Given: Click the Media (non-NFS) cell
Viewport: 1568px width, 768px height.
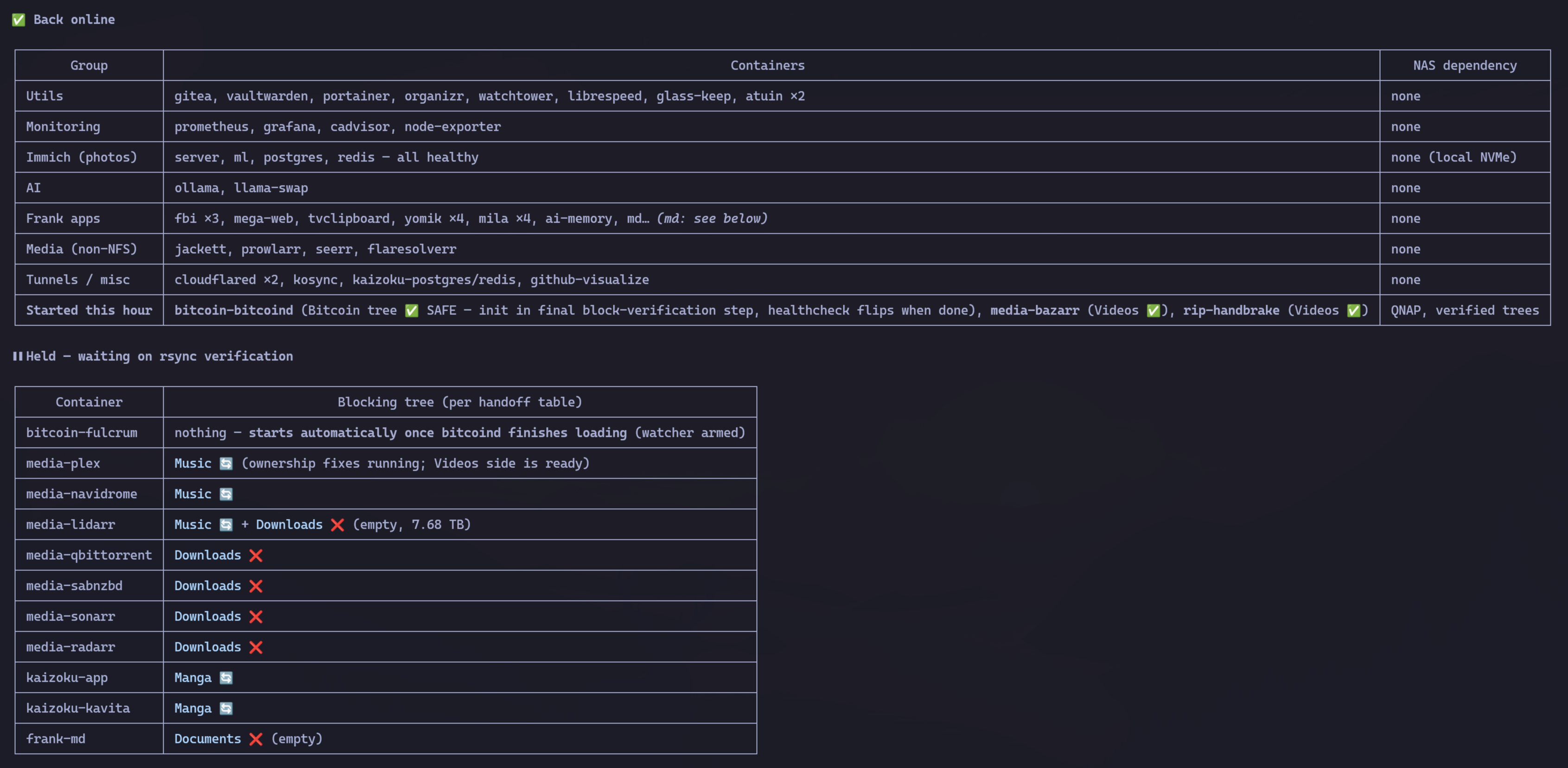Looking at the screenshot, I should pos(89,249).
